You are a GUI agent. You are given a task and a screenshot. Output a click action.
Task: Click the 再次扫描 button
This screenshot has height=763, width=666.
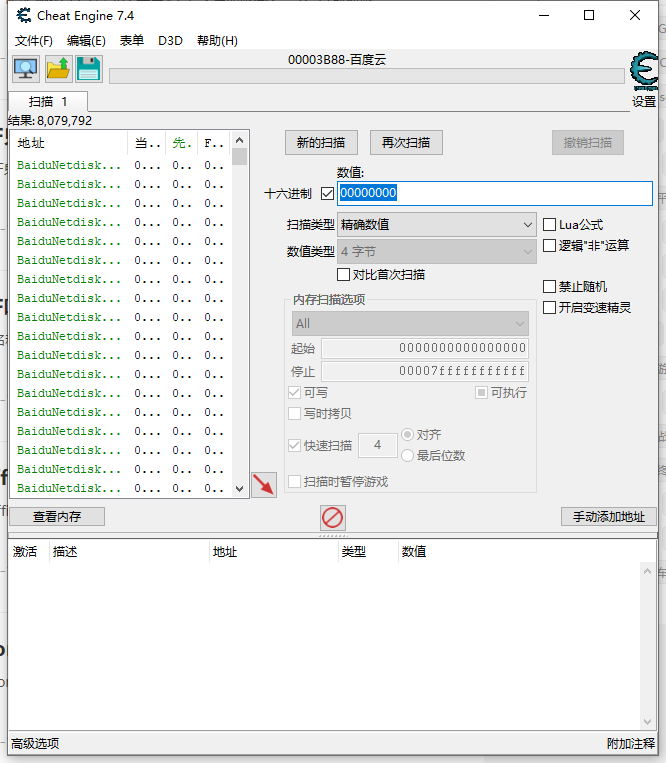coord(406,143)
